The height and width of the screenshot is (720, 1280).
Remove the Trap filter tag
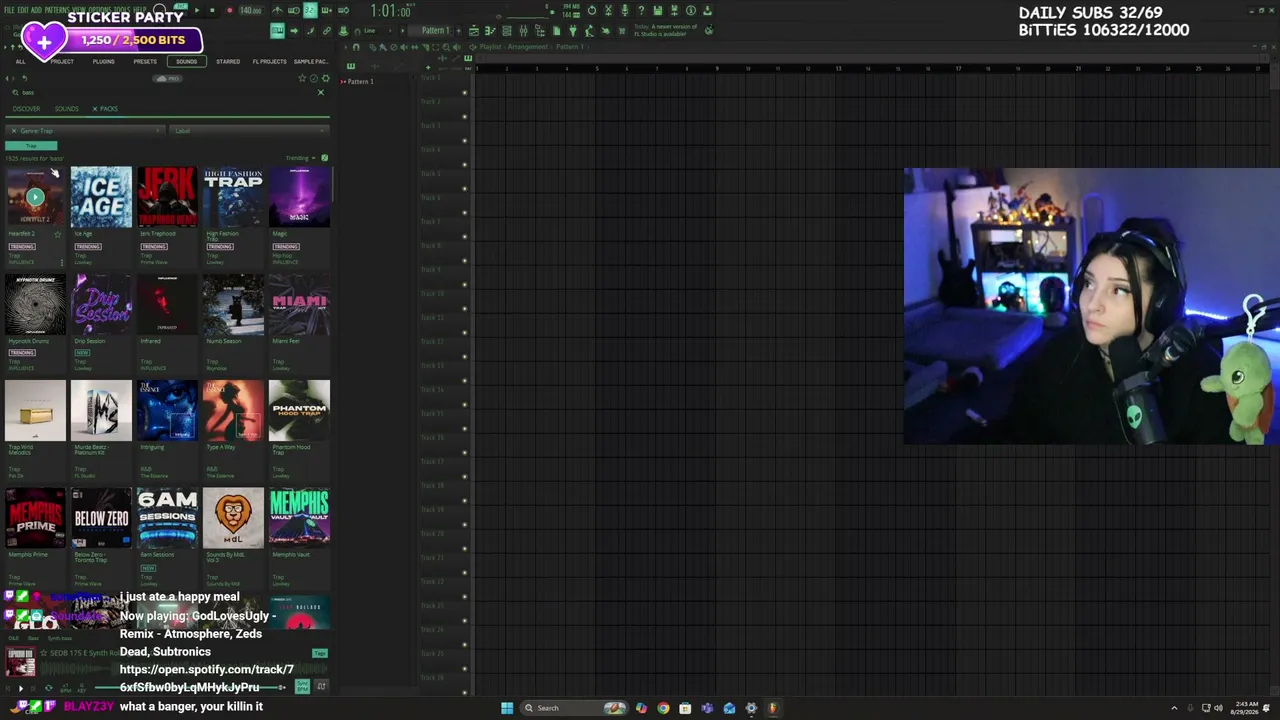coord(31,146)
